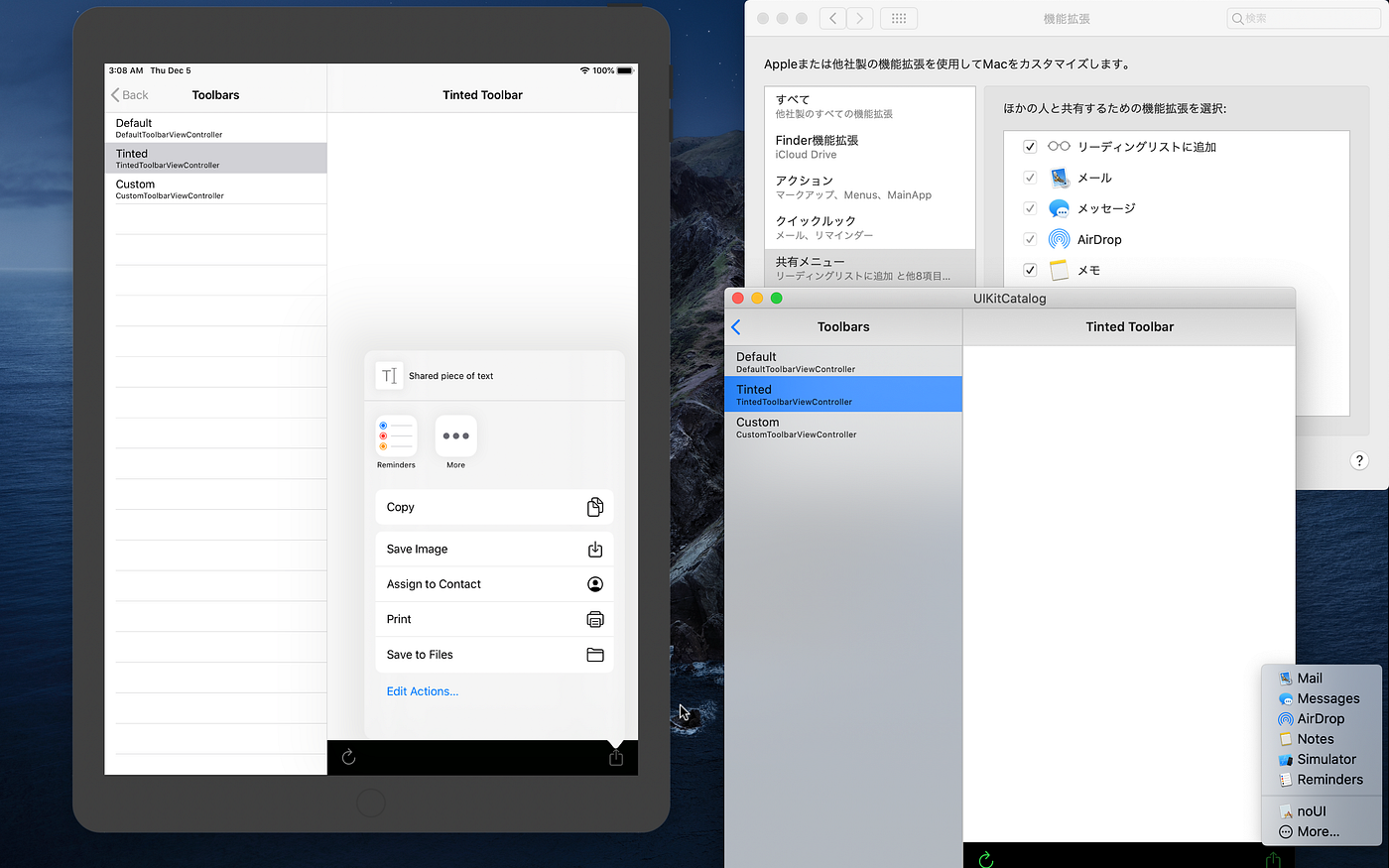Image resolution: width=1389 pixels, height=868 pixels.
Task: Select 共有メニュー in the preferences sidebar
Action: coord(870,268)
